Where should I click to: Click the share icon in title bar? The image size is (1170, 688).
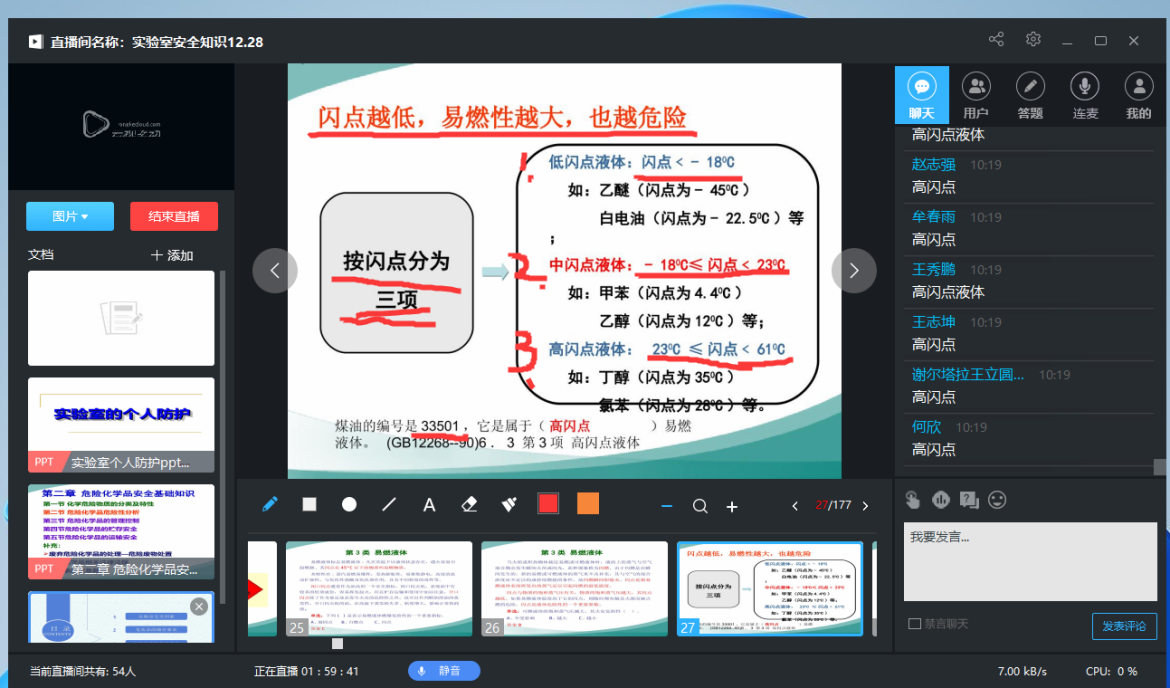point(996,40)
